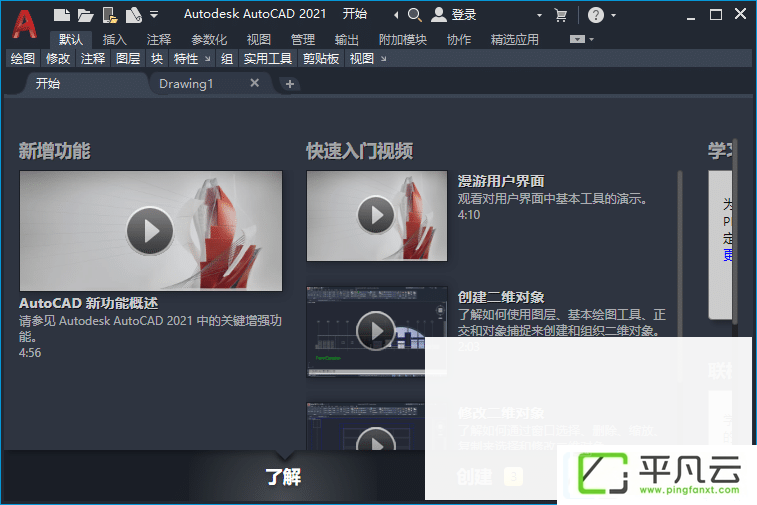The width and height of the screenshot is (757, 505).
Task: Expand the 剪贴板 ribbon panel
Action: click(321, 59)
